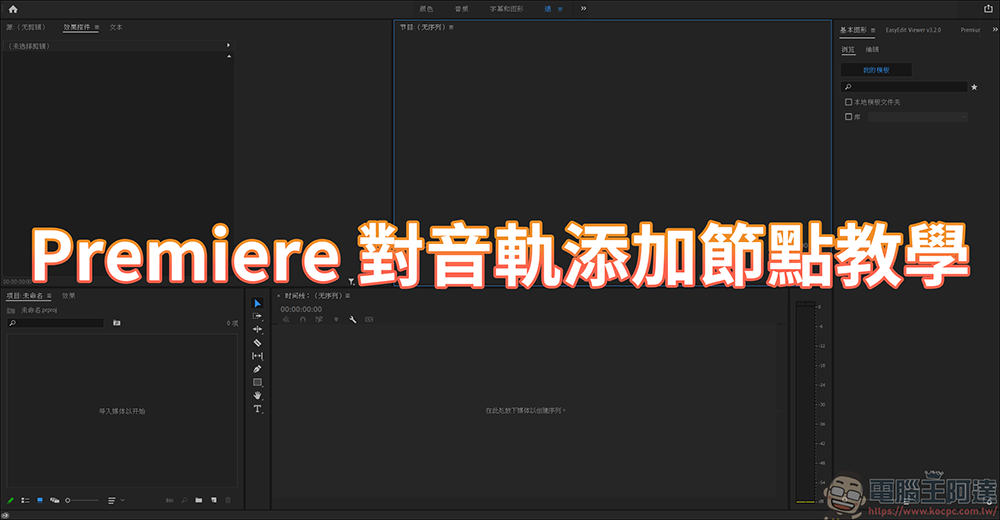The width and height of the screenshot is (1000, 520).
Task: Select the Selection arrow tool
Action: click(x=258, y=303)
